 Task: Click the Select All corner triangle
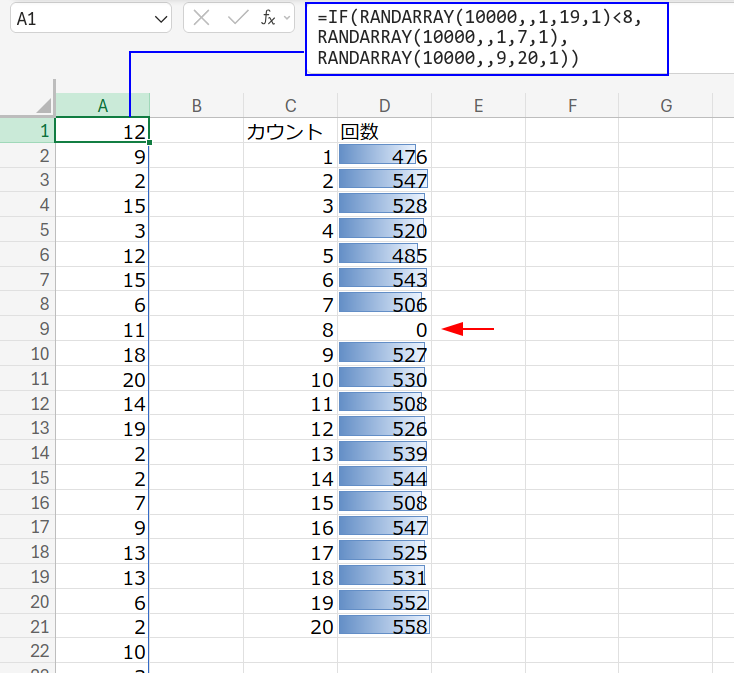(43, 106)
